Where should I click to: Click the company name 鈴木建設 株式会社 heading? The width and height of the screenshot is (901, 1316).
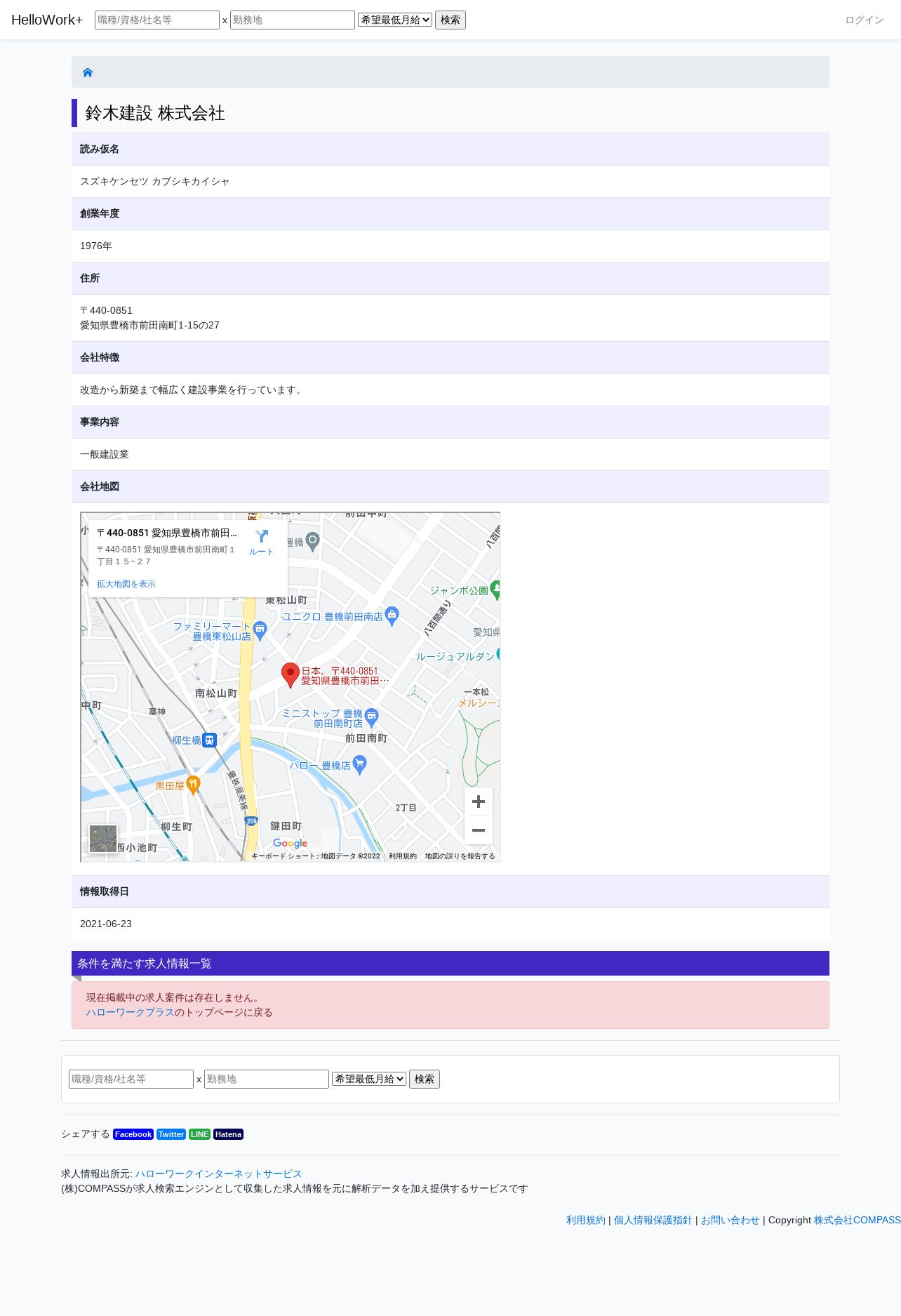tap(155, 113)
